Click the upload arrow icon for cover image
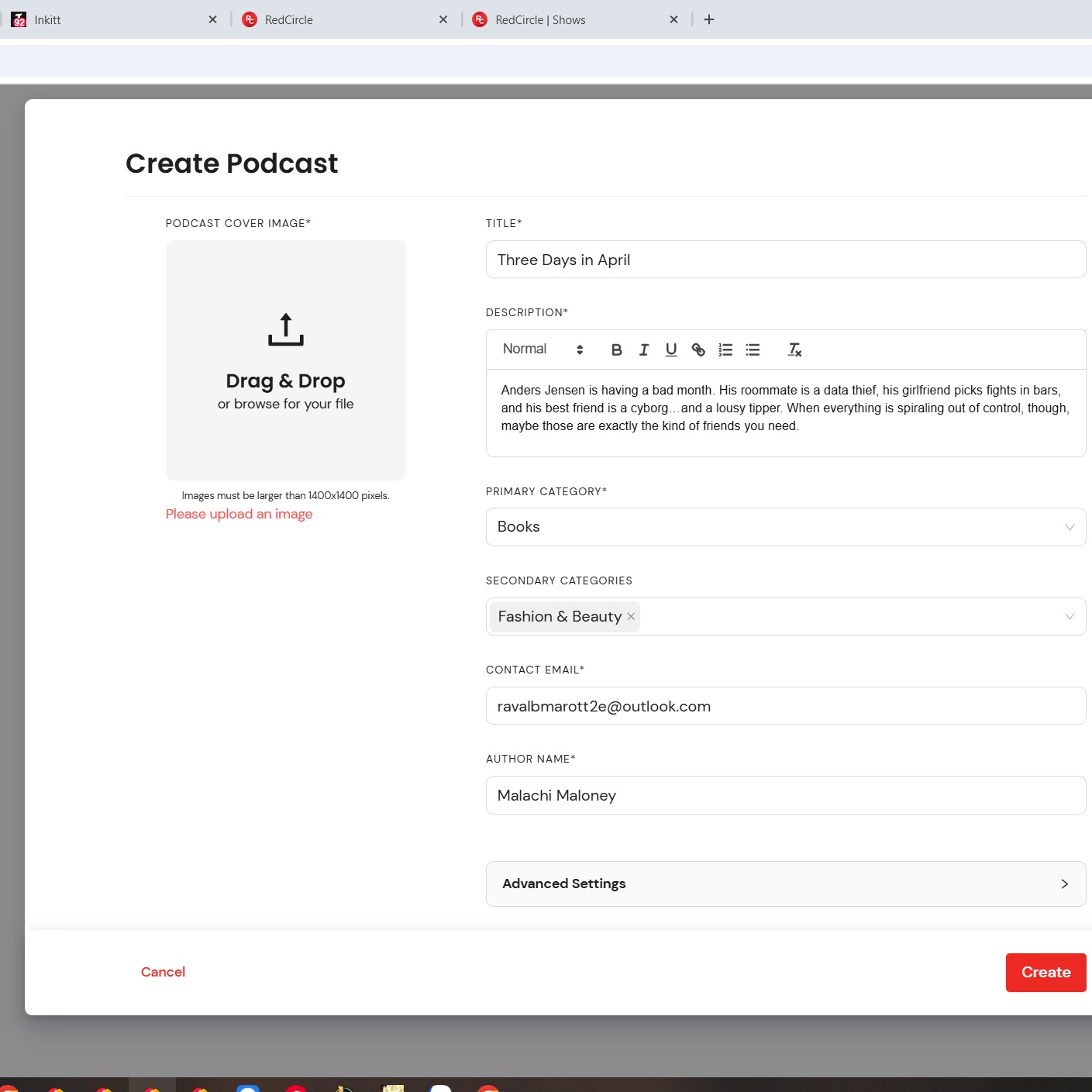1092x1092 pixels. point(286,329)
